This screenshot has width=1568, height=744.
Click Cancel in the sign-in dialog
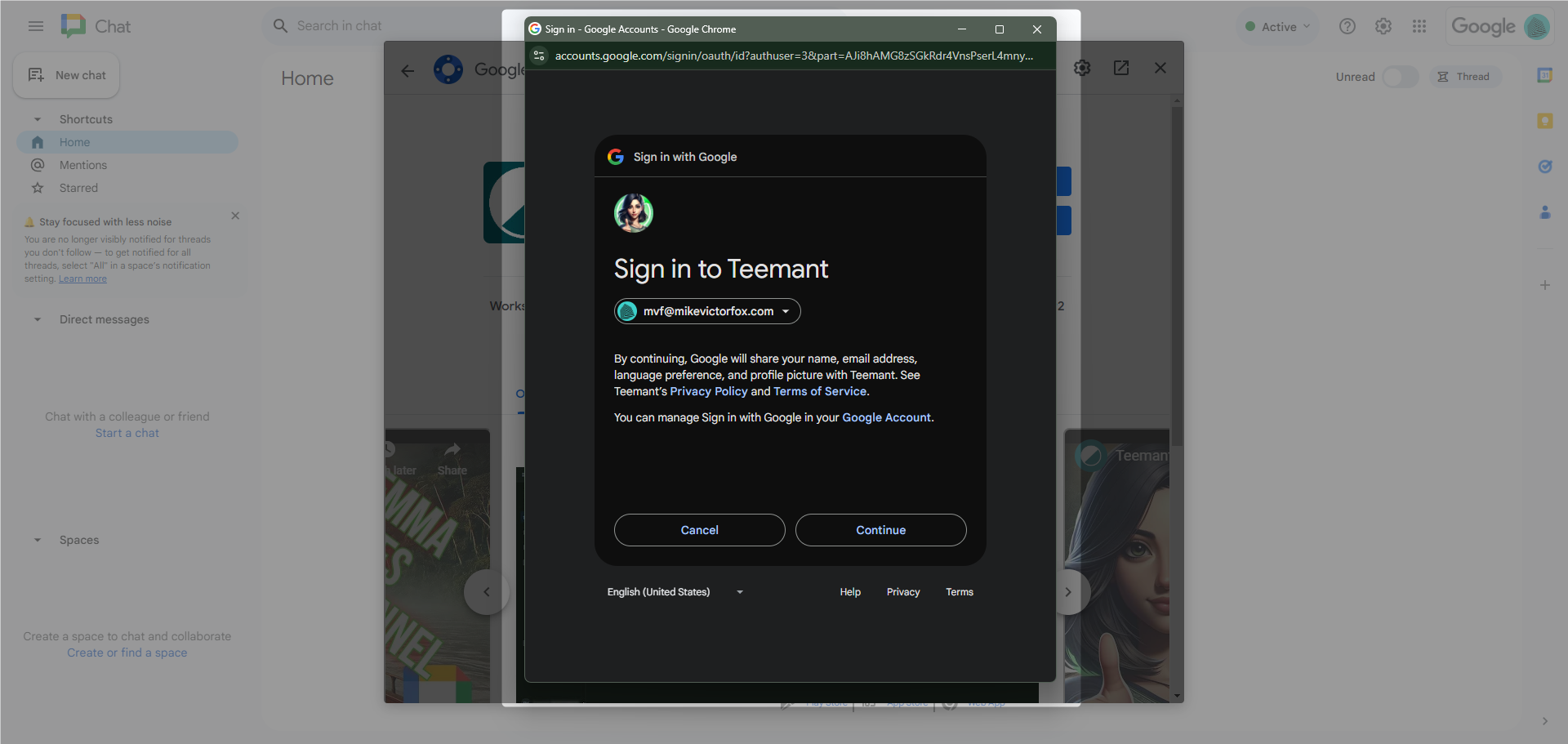tap(700, 530)
